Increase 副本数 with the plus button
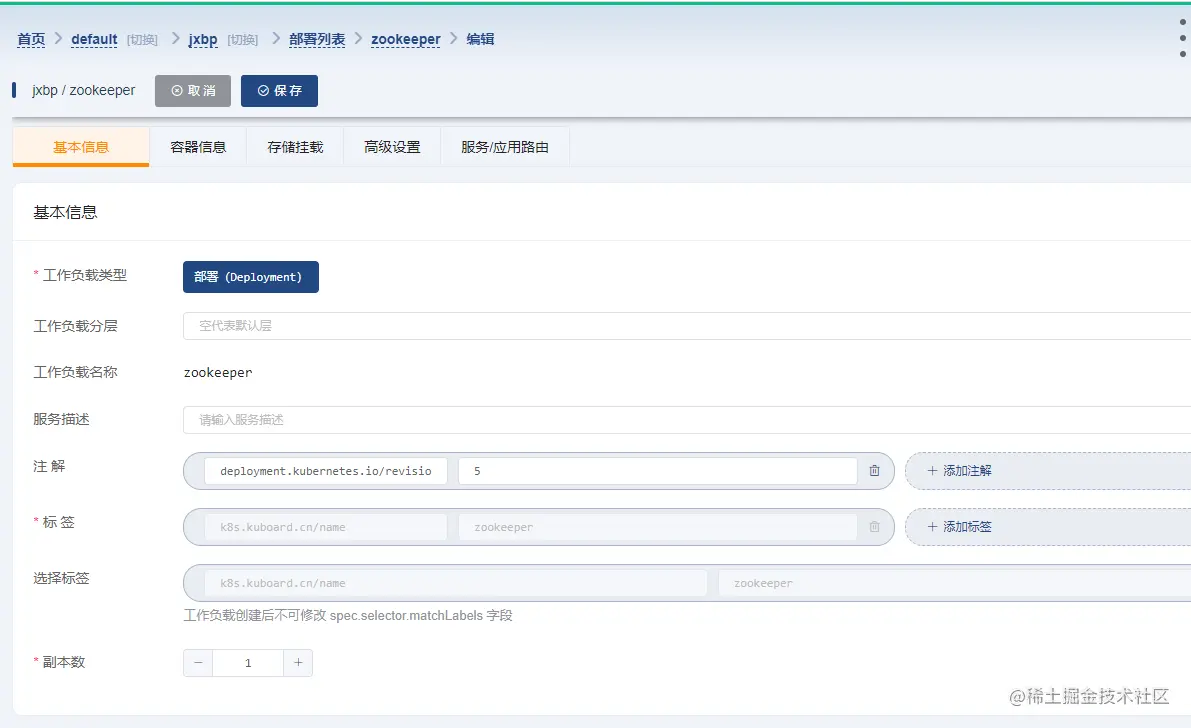Screen dimensions: 1191x728 (299, 663)
